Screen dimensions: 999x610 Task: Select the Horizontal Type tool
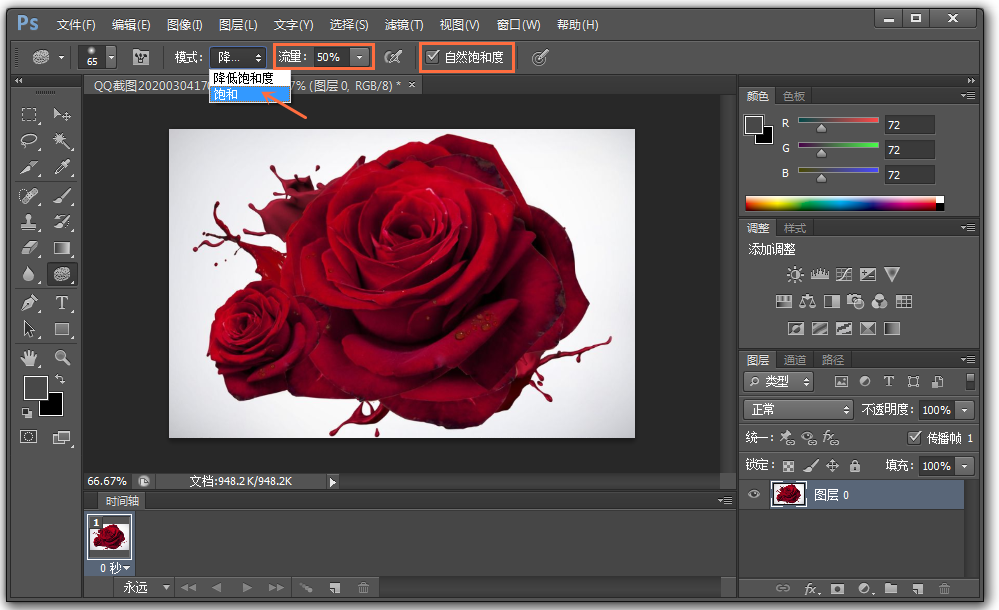(x=62, y=302)
